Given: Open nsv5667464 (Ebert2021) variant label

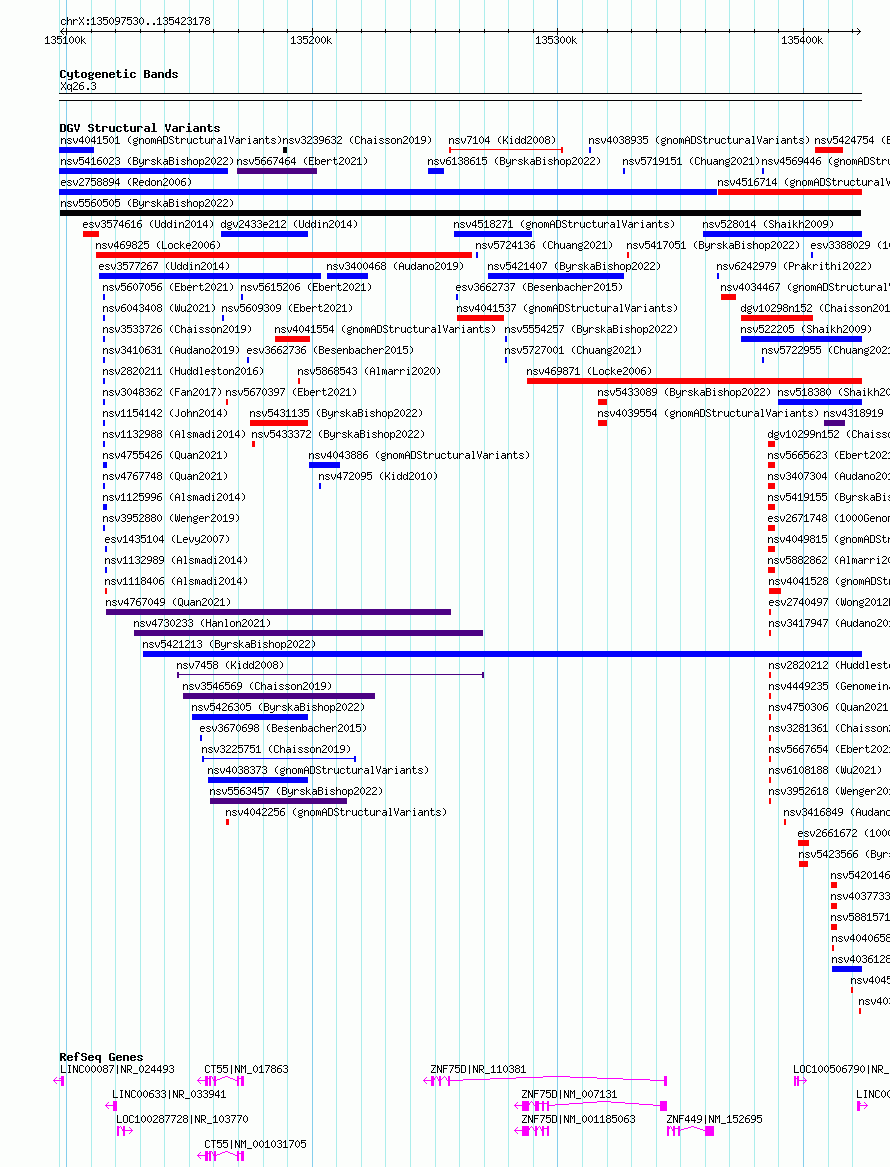Looking at the screenshot, I should click(302, 162).
